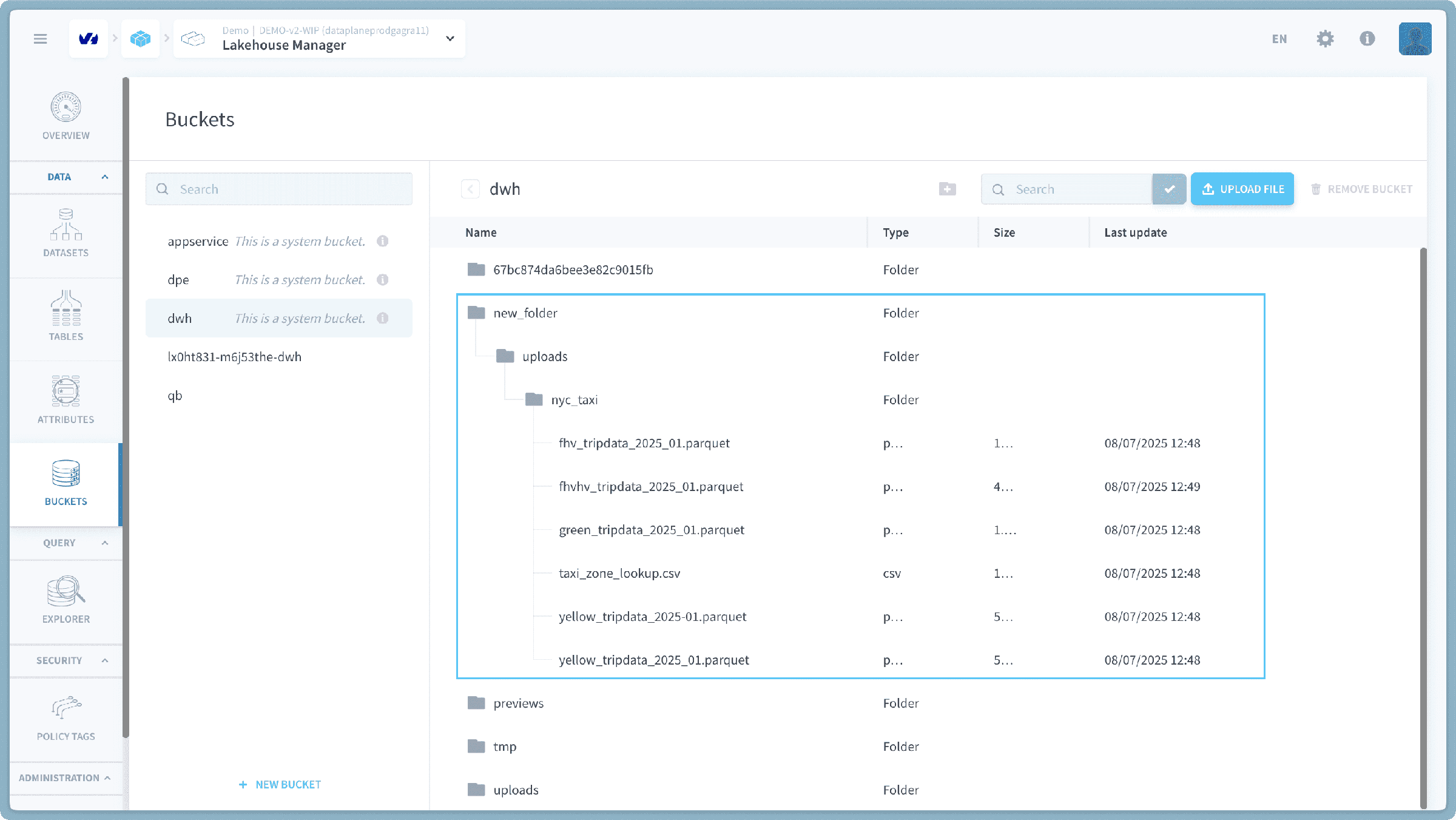Select the lx0ht831-m6j53the-dwh bucket

point(279,357)
